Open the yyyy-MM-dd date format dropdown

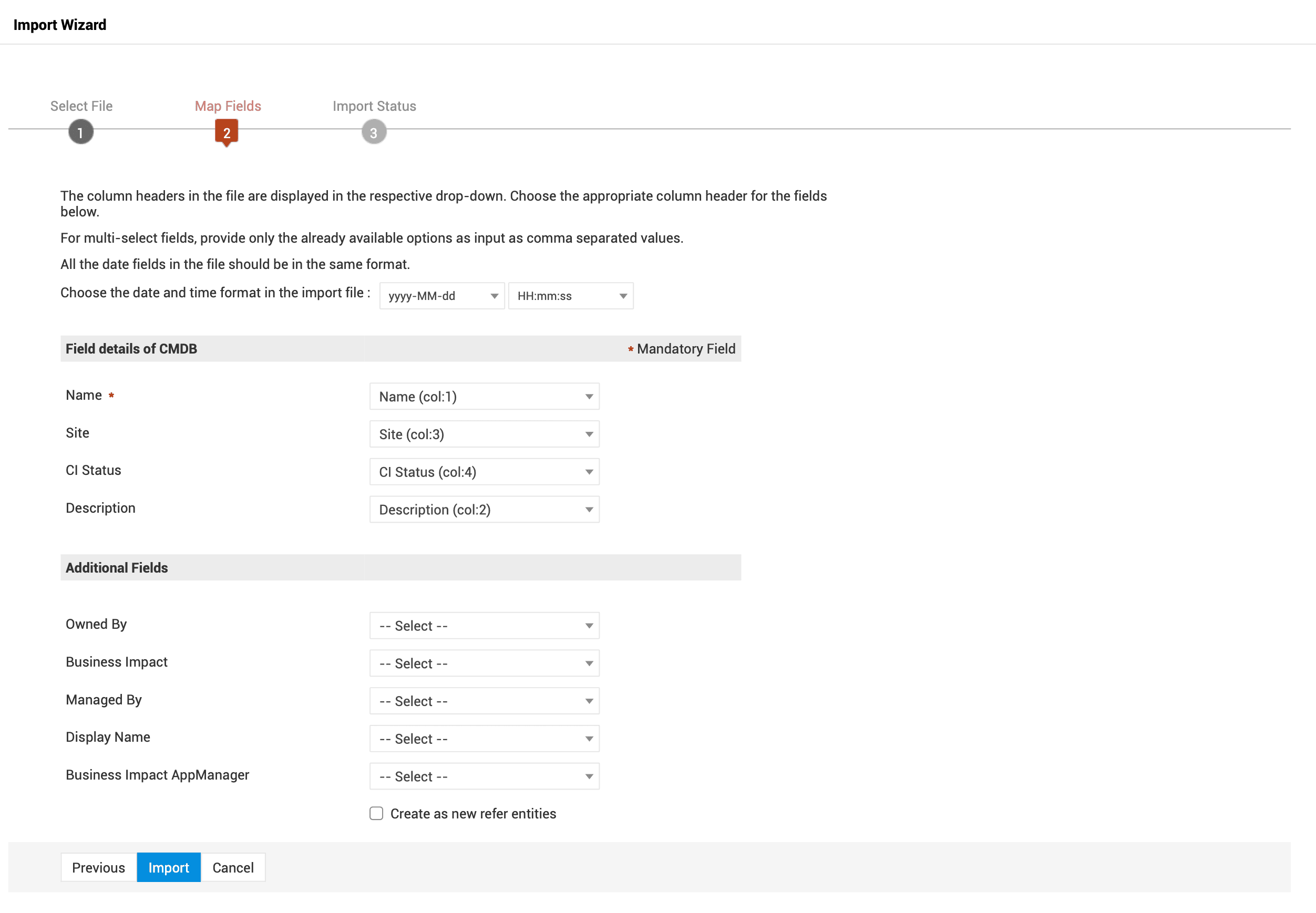pos(441,296)
